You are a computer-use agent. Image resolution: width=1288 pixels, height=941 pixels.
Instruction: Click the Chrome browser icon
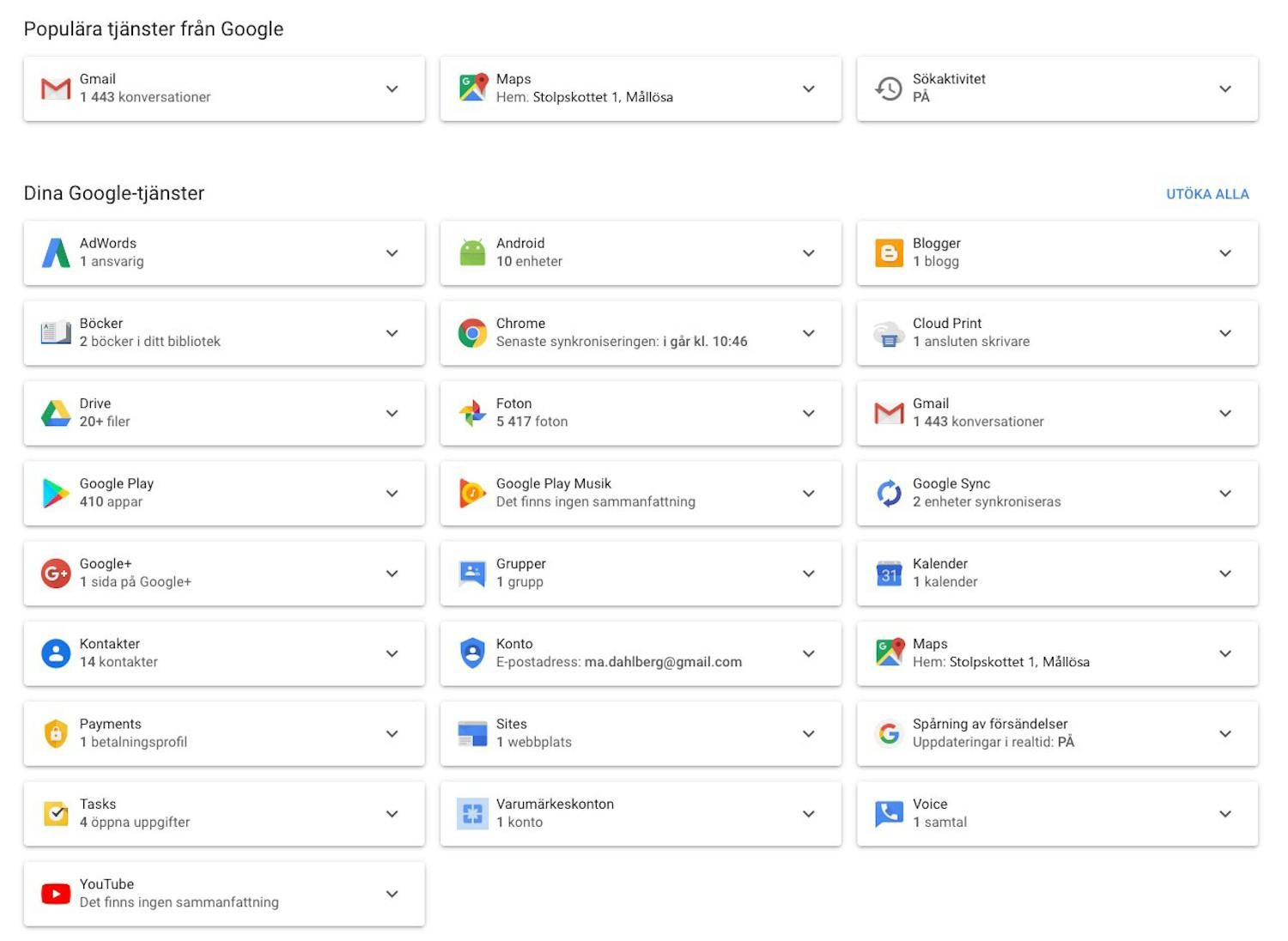click(472, 333)
